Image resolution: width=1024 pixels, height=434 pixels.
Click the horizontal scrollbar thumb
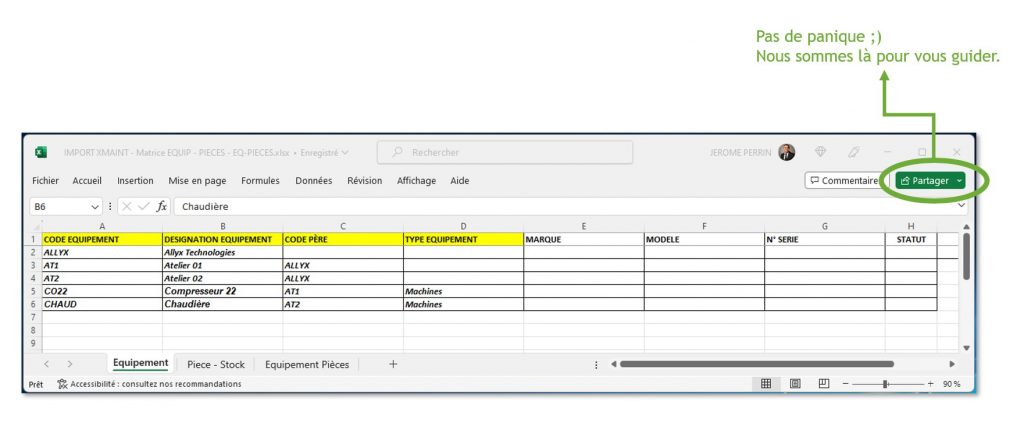coord(756,364)
